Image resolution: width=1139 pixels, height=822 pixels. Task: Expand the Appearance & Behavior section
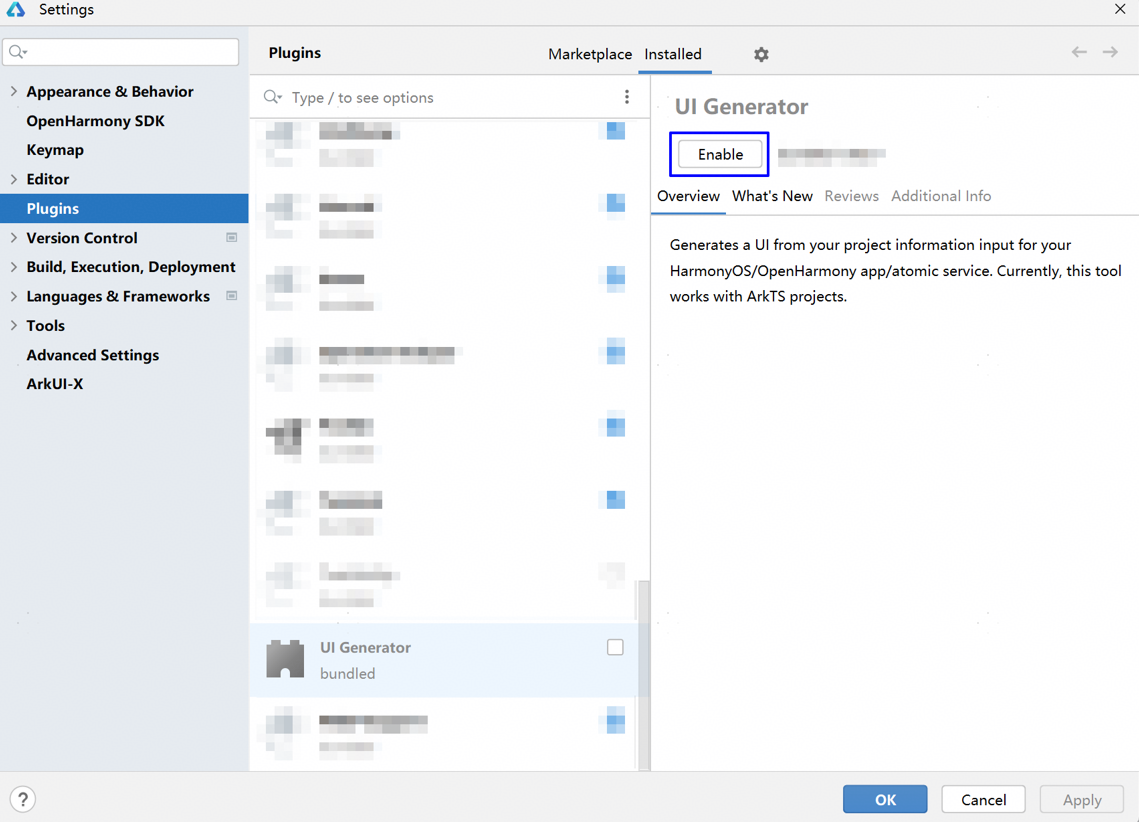[x=14, y=91]
